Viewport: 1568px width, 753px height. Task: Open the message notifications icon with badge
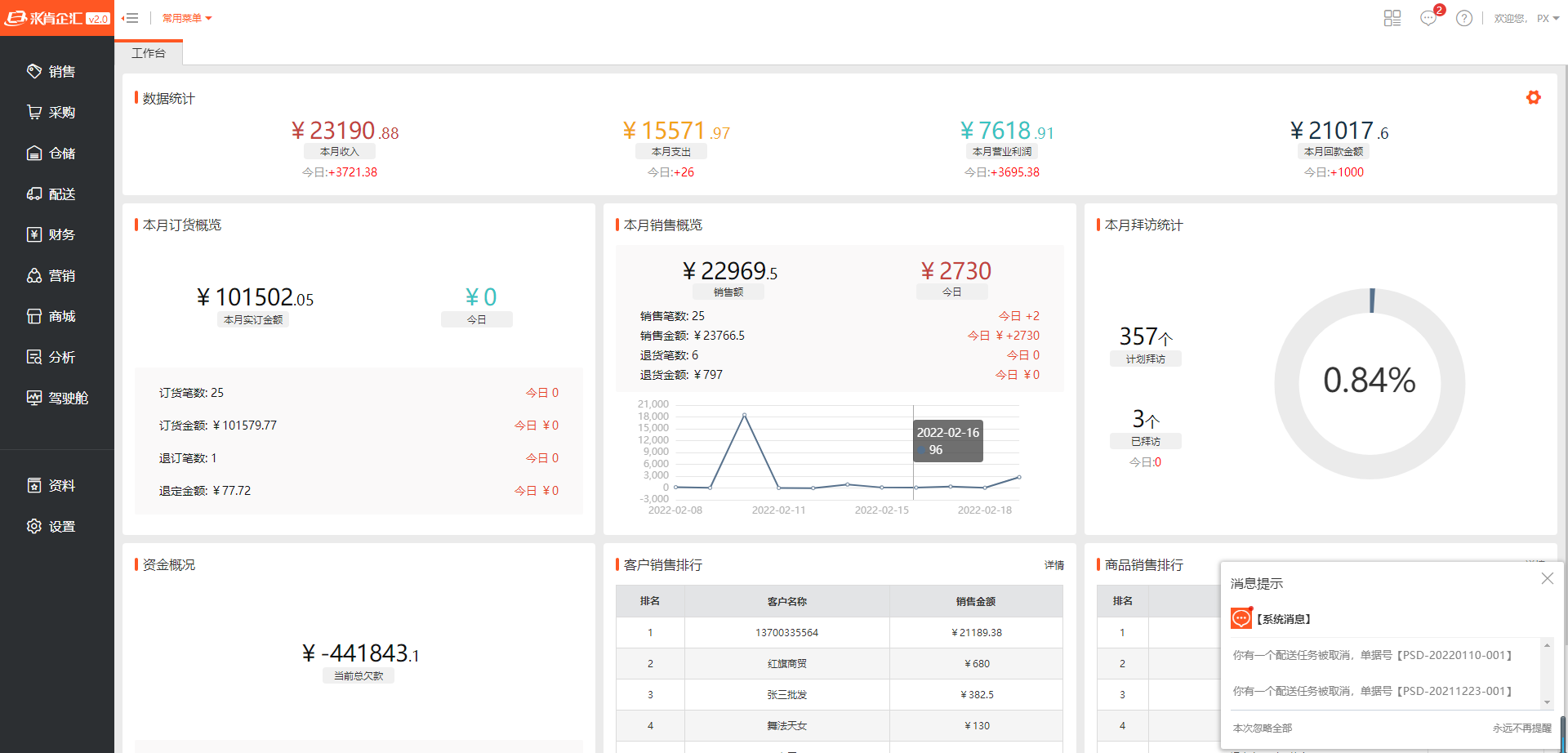point(1428,18)
